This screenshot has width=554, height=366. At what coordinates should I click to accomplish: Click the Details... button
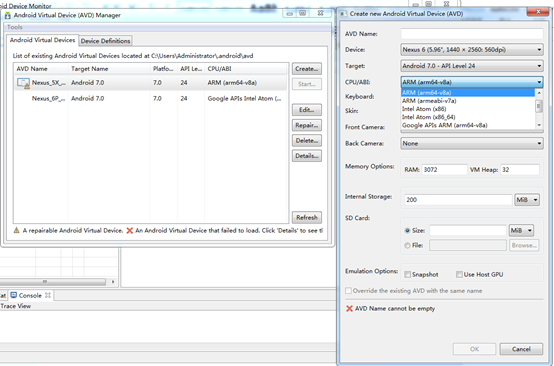click(307, 156)
